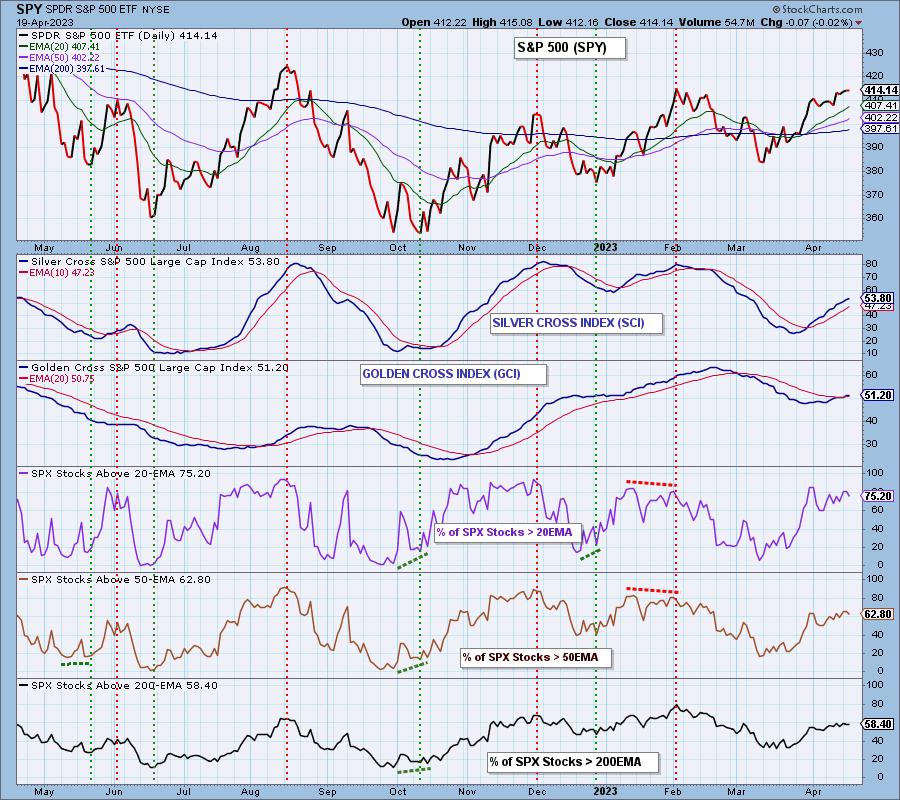Screen dimensions: 900x800
Task: Click the 402.22 EMA value tag
Action: [880, 118]
